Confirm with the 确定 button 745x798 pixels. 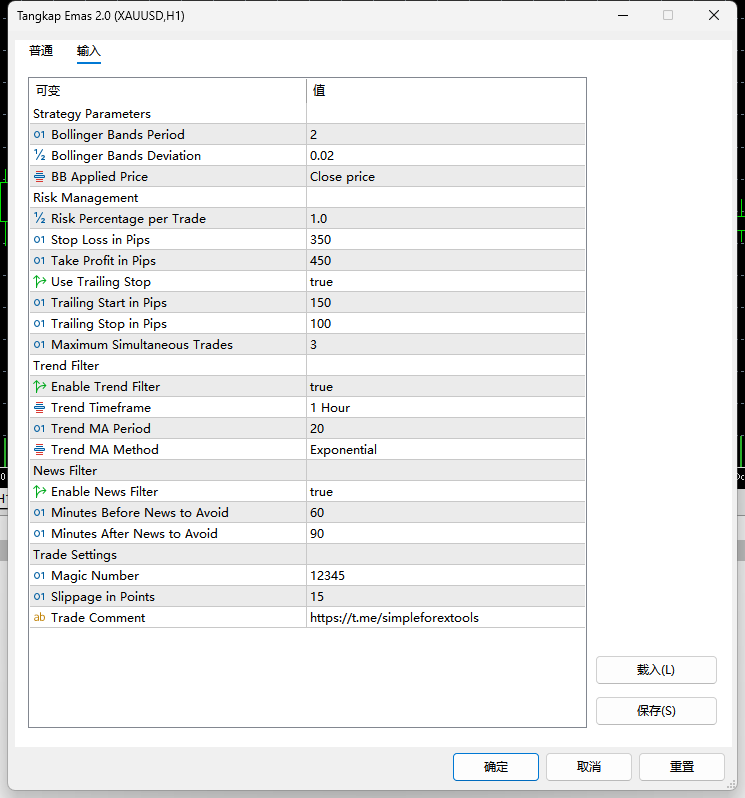(x=496, y=767)
